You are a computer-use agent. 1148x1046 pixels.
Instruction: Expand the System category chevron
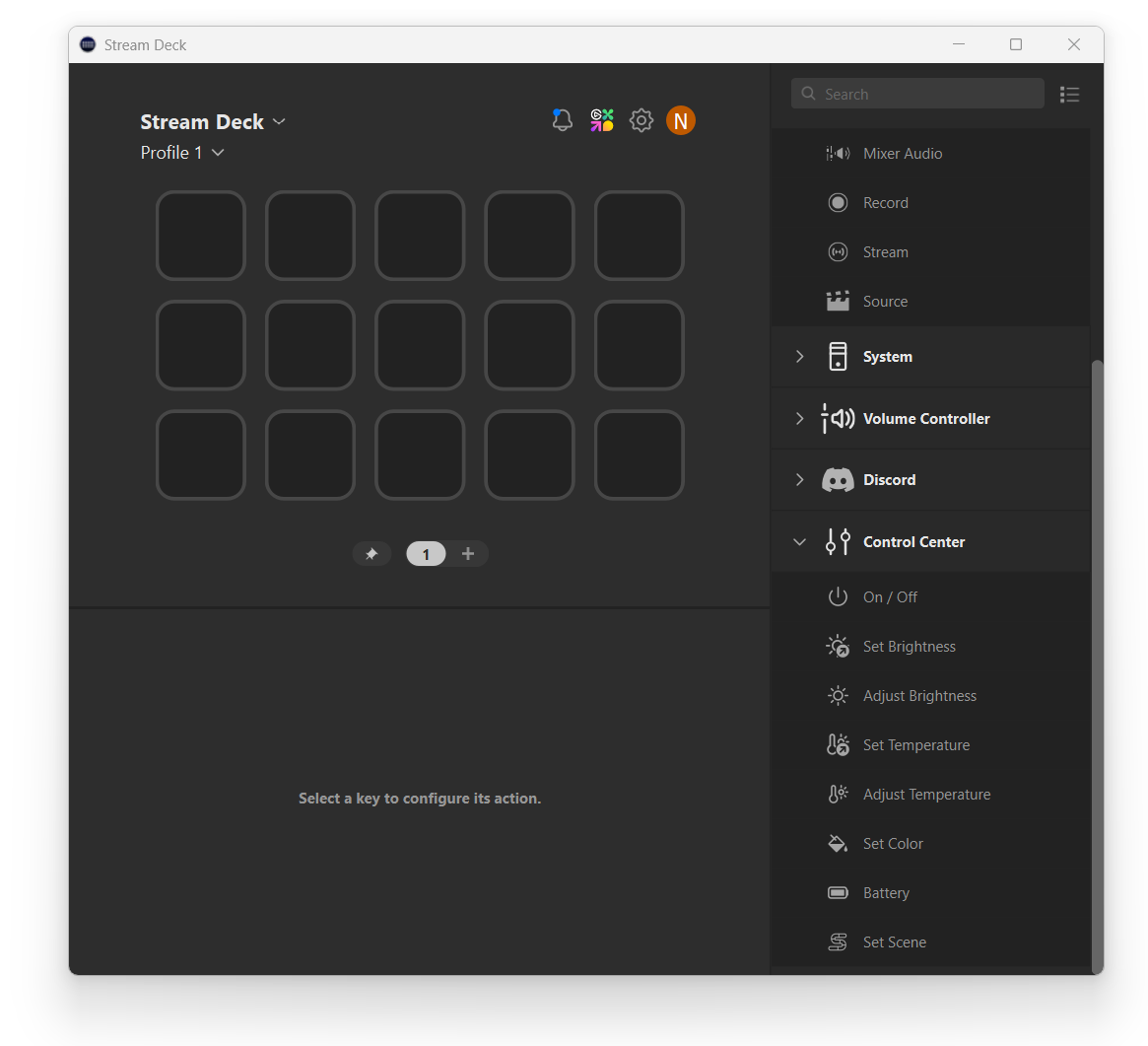(x=799, y=357)
